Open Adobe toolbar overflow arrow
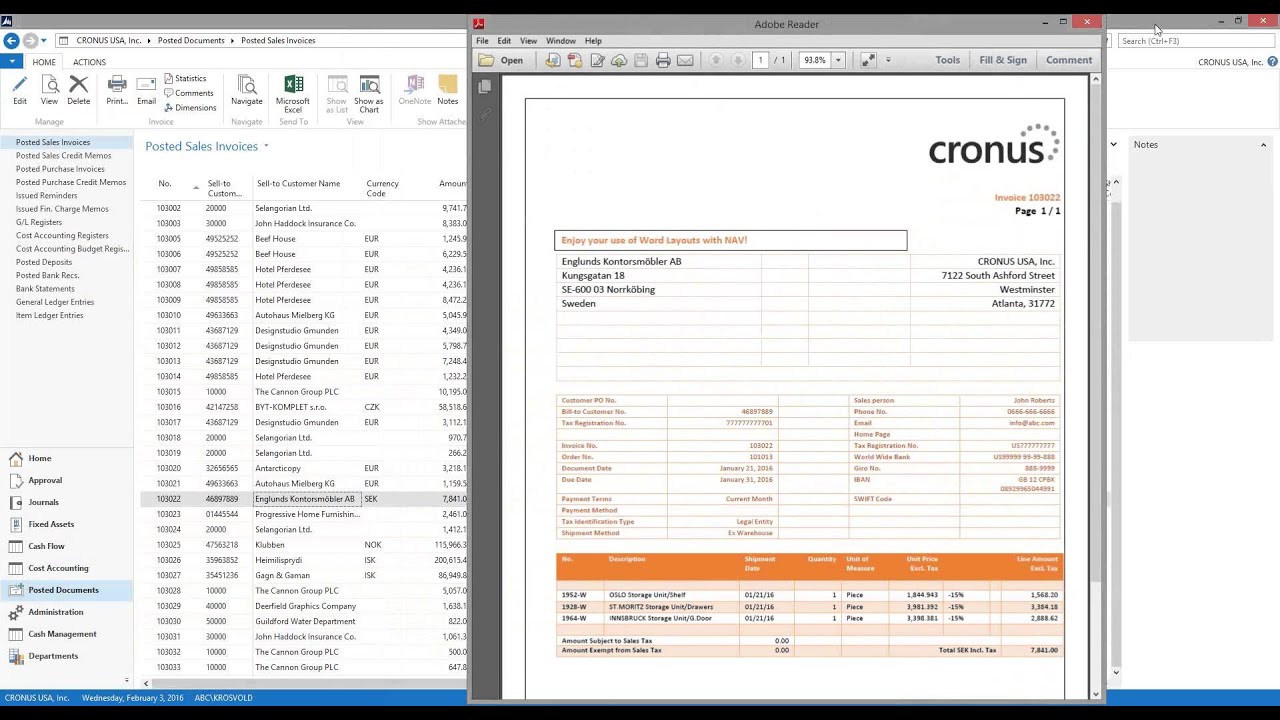The width and height of the screenshot is (1280, 720). click(x=888, y=60)
